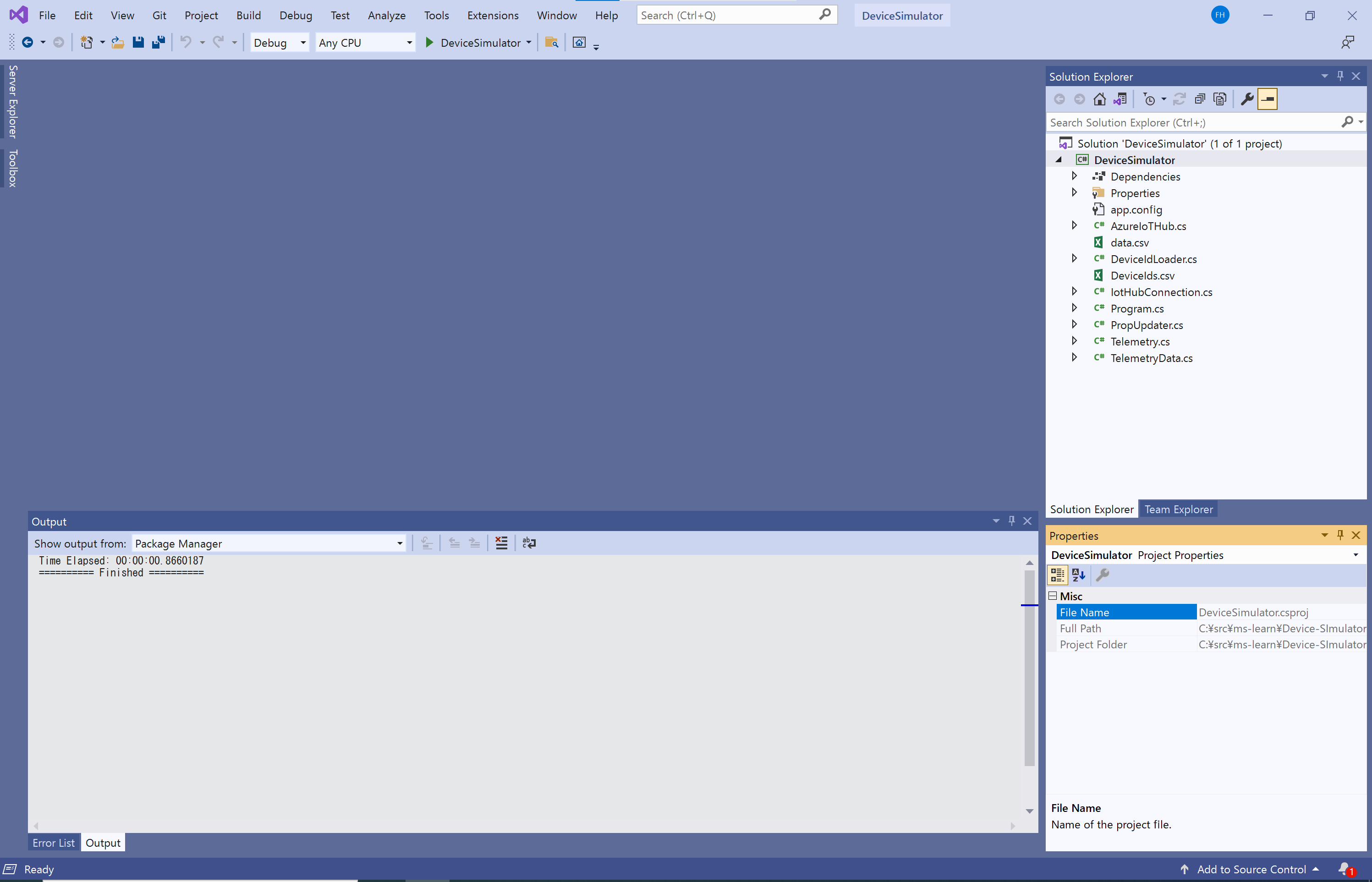This screenshot has height=882, width=1372.
Task: Toggle Show All Files in Solution Explorer
Action: click(x=1220, y=99)
